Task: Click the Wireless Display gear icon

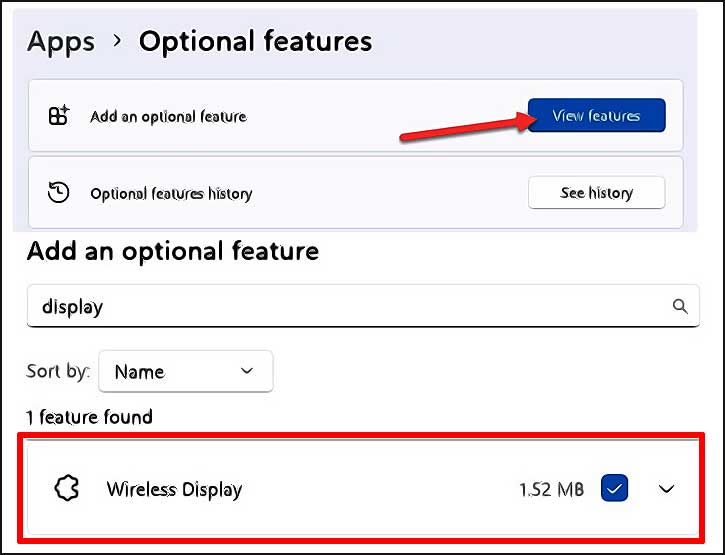Action: pyautogui.click(x=67, y=488)
